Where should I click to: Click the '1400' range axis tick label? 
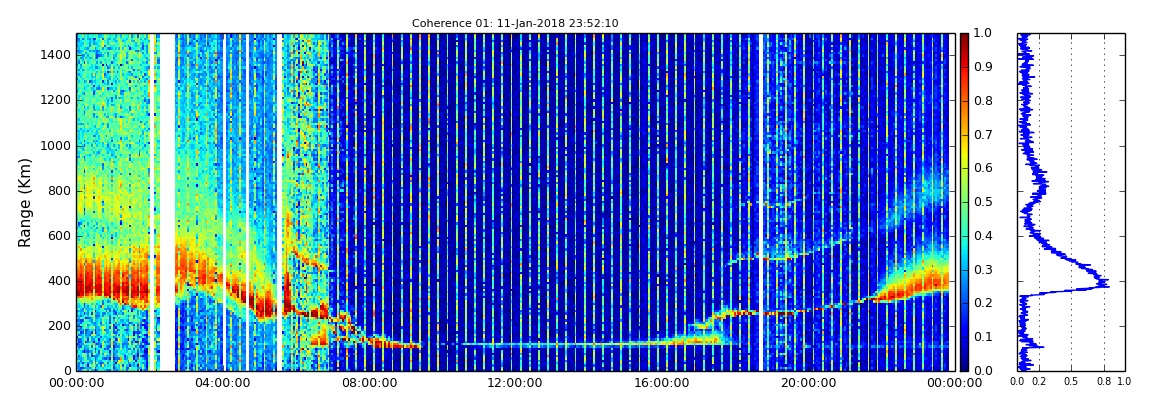pyautogui.click(x=57, y=56)
